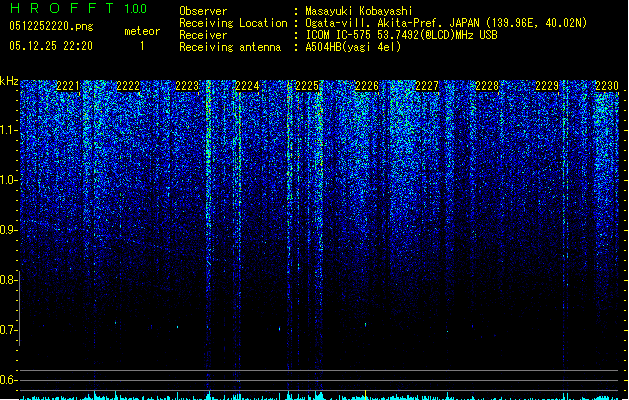Click time marker 2225
The height and width of the screenshot is (400, 629).
pyautogui.click(x=307, y=86)
